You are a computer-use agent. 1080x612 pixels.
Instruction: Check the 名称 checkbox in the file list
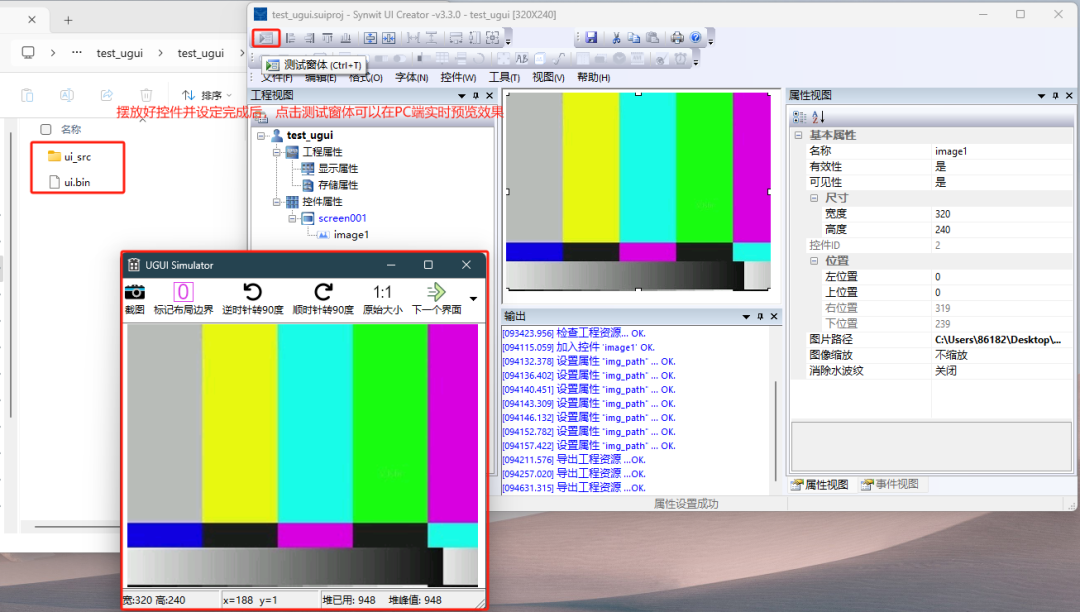click(45, 129)
